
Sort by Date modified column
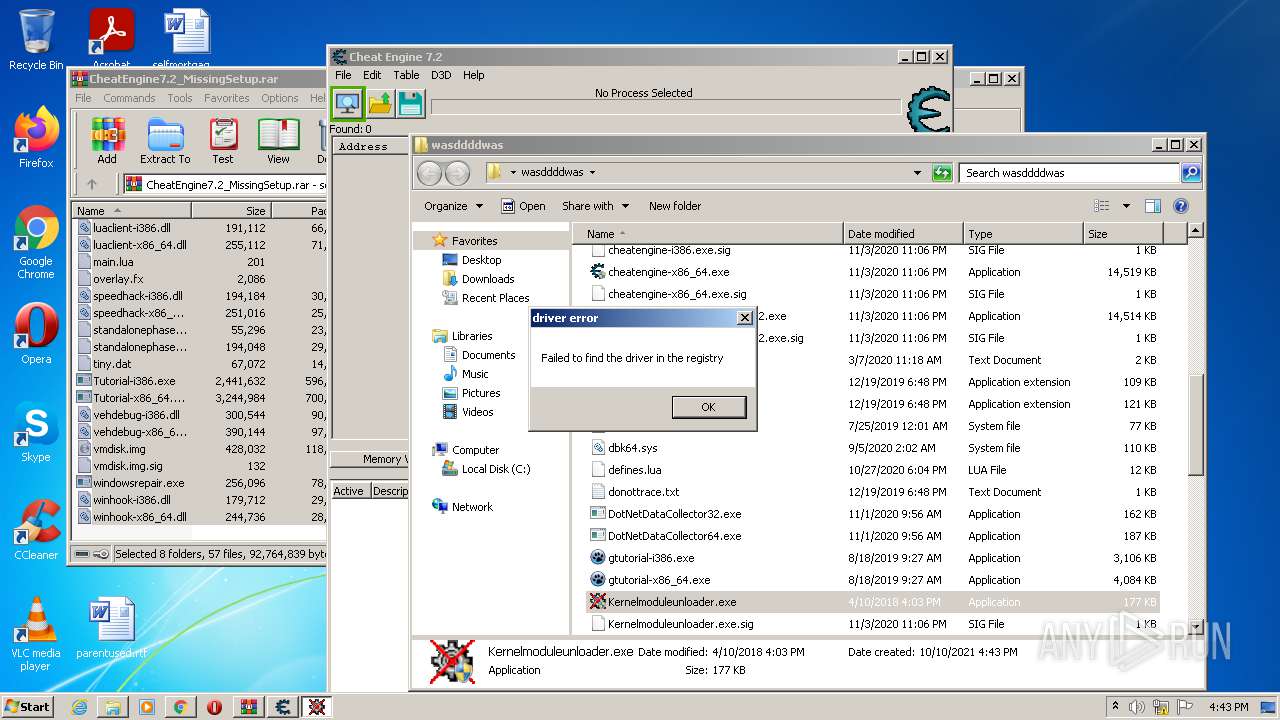point(903,234)
